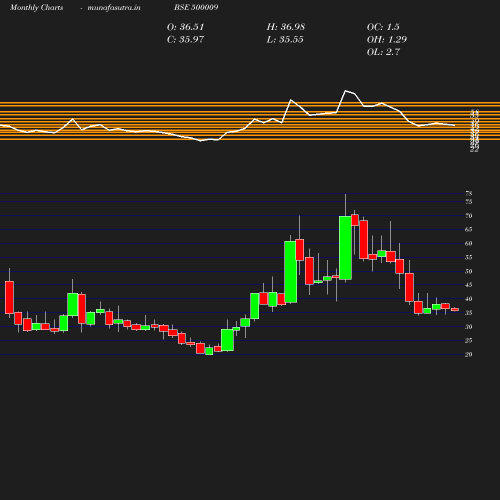
Task: Click the 50 price axis label
Action: click(469, 271)
